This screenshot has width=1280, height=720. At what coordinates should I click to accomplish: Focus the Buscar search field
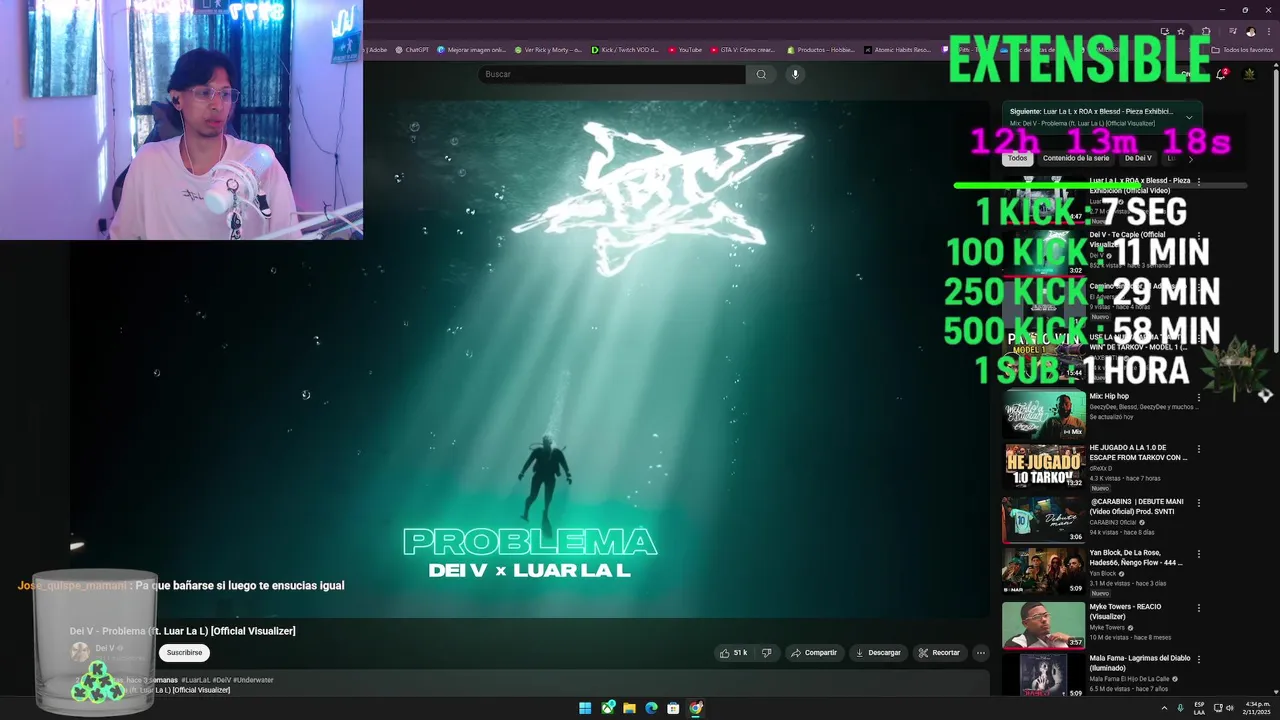pos(612,74)
